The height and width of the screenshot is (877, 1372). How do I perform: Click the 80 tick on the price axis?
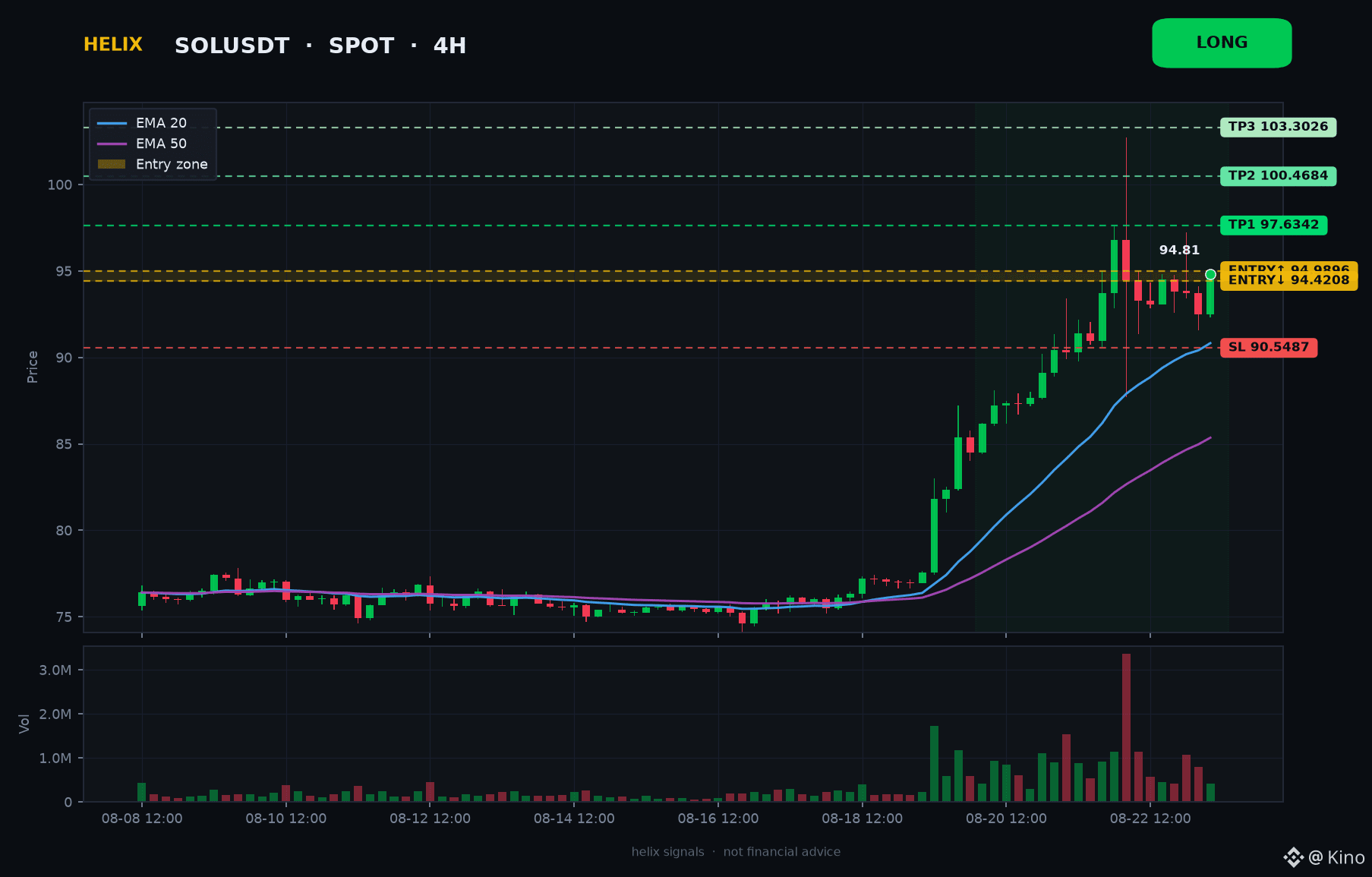[64, 531]
